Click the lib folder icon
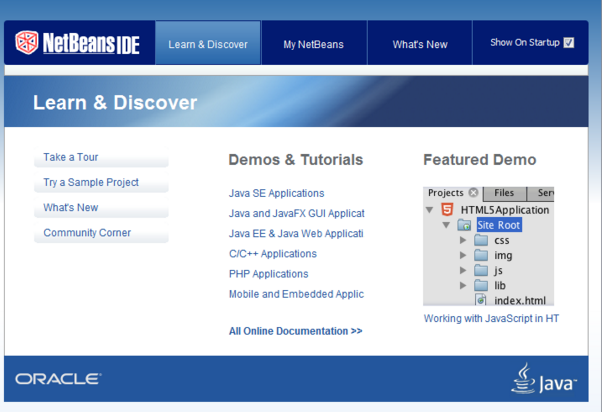Viewport: 602px width, 412px height. (481, 285)
